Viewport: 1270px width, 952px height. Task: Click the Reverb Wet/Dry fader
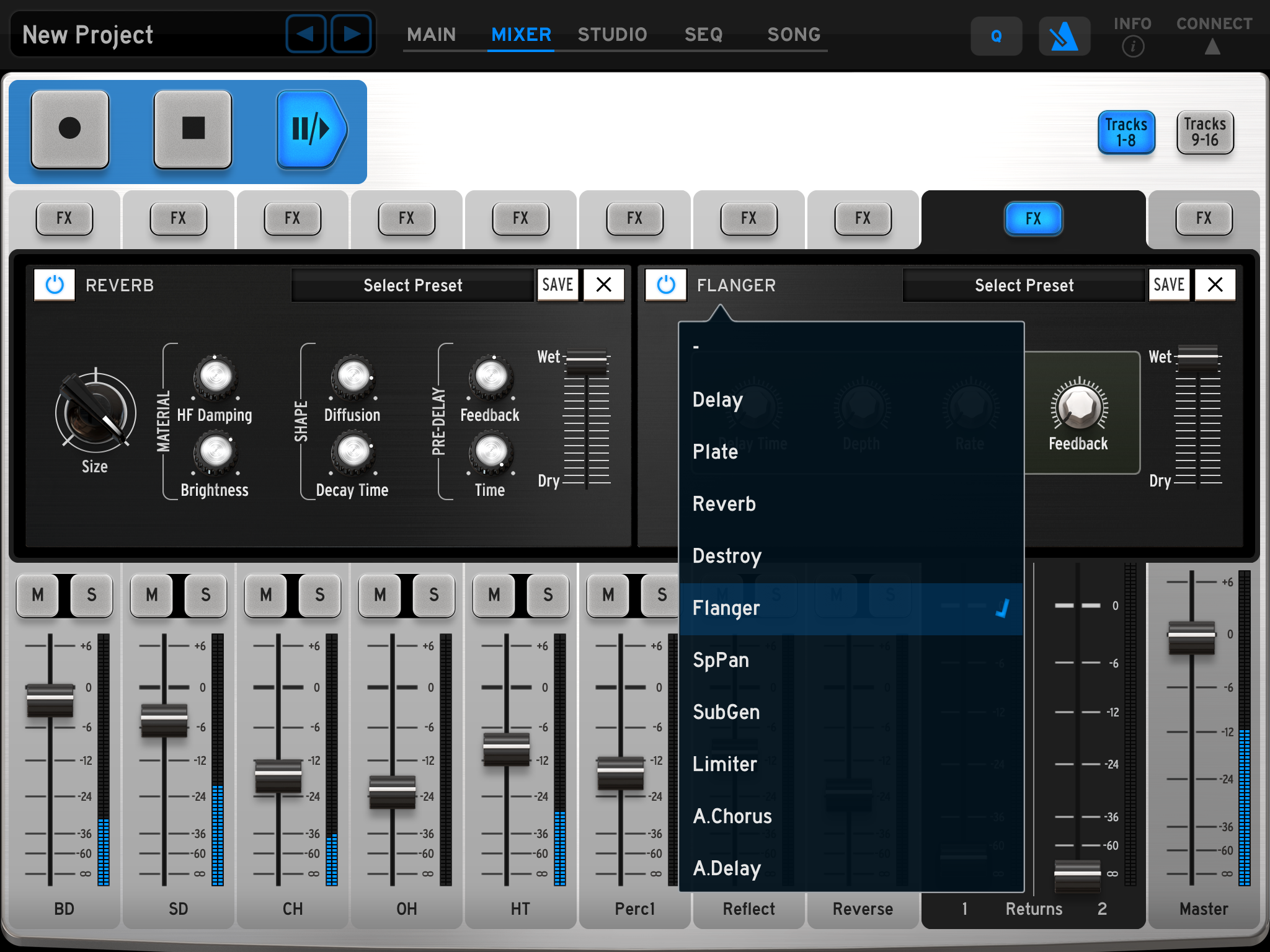click(x=587, y=361)
